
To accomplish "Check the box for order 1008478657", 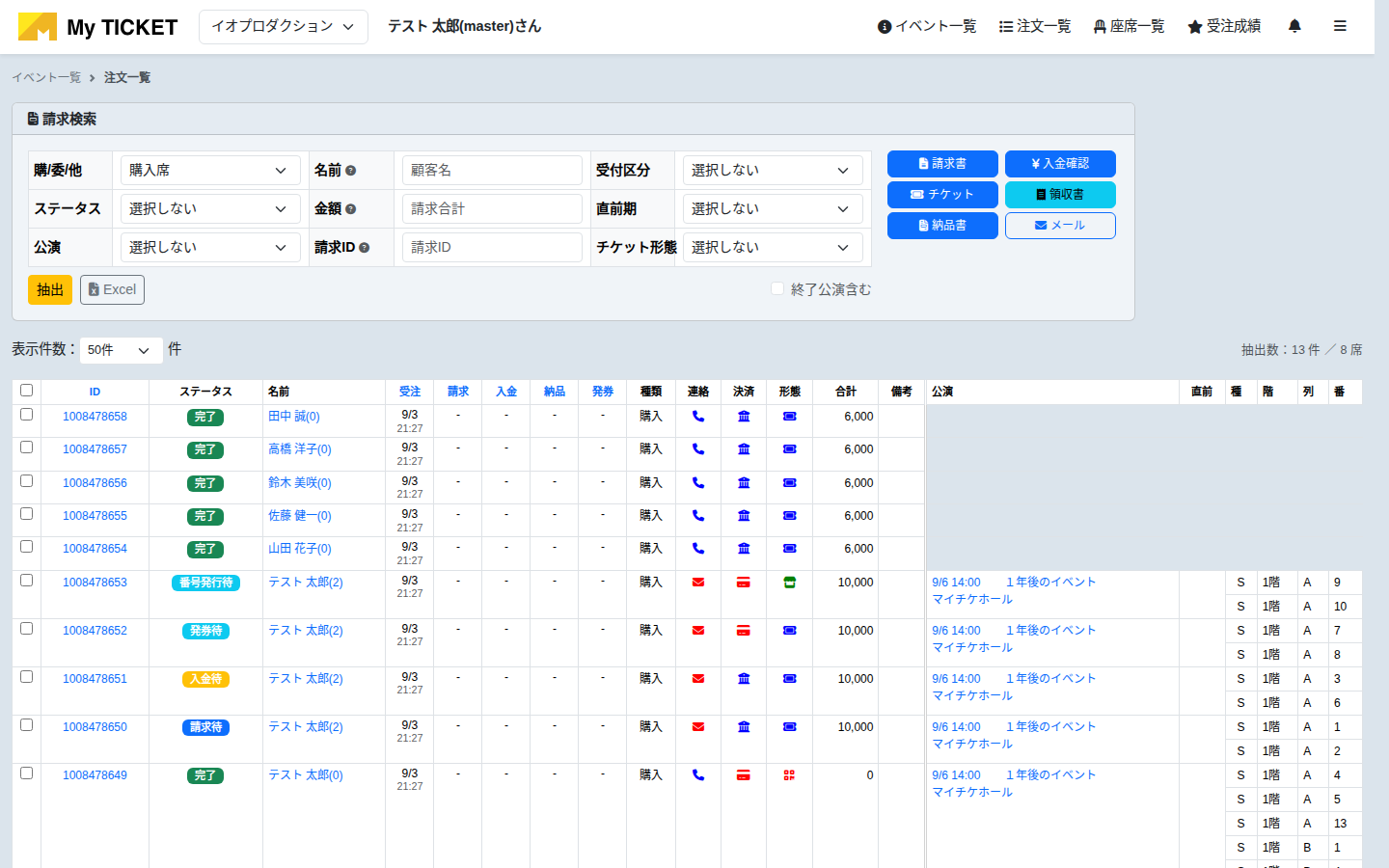I will (27, 448).
